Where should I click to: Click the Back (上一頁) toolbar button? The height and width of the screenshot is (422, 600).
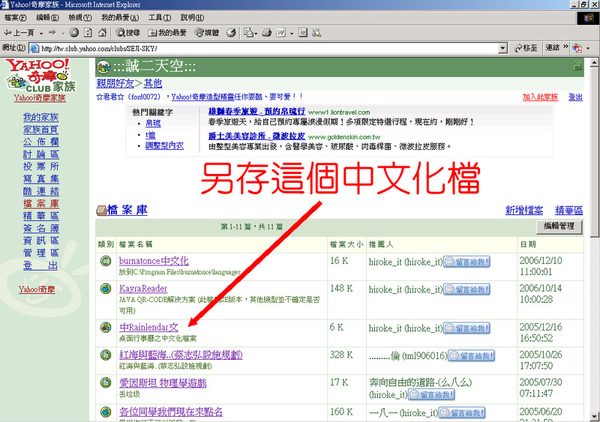click(x=18, y=33)
